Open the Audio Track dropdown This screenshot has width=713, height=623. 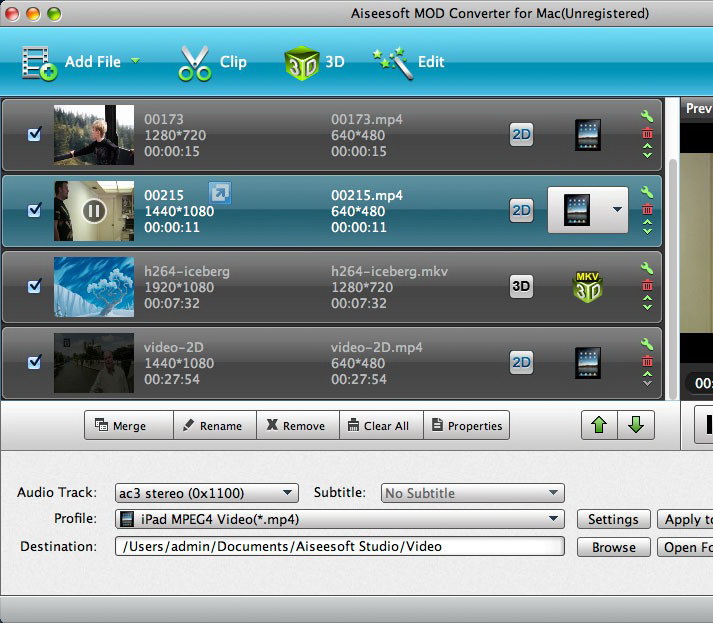(x=207, y=493)
